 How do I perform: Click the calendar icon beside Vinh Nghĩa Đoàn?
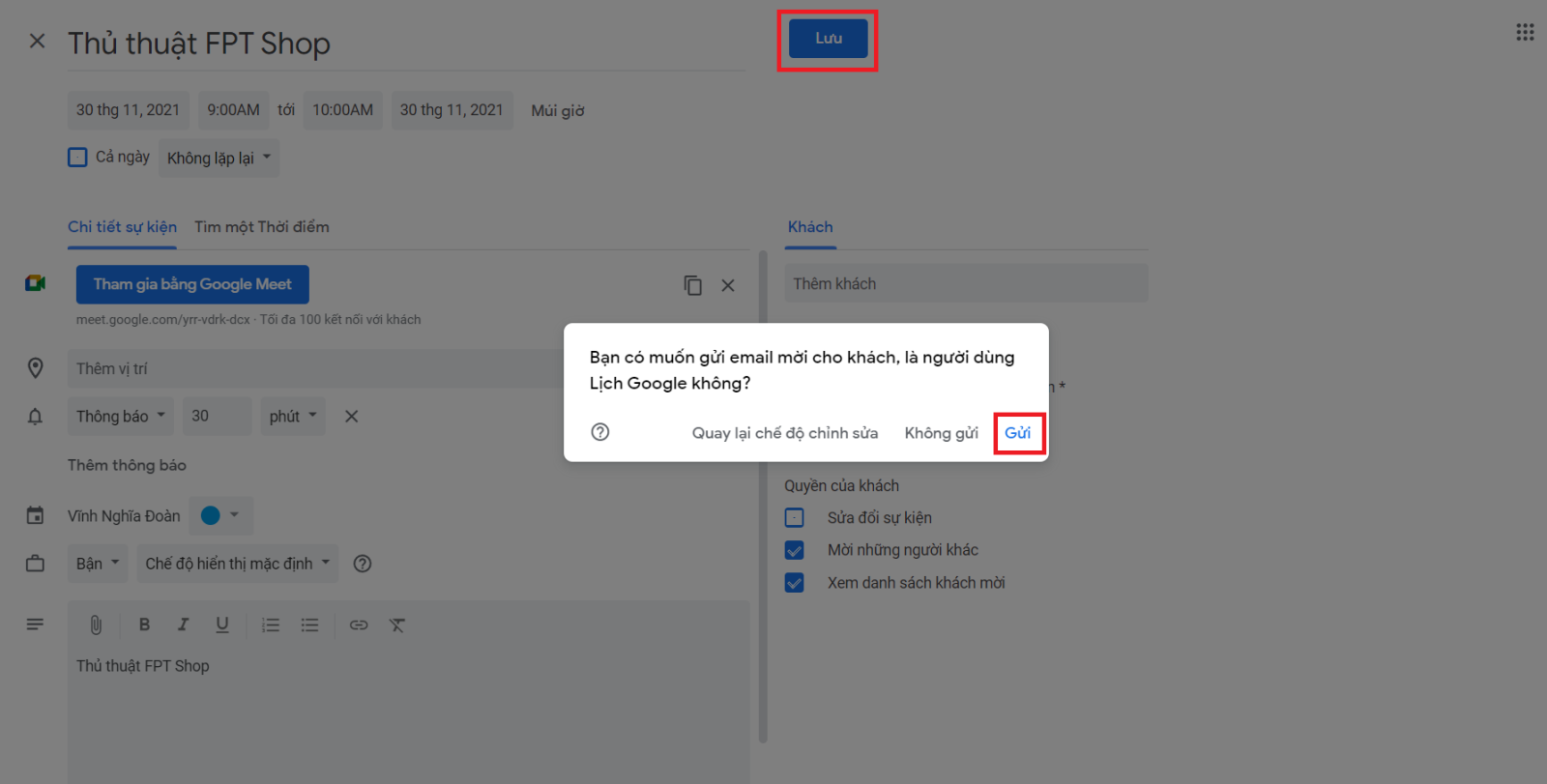click(x=35, y=515)
